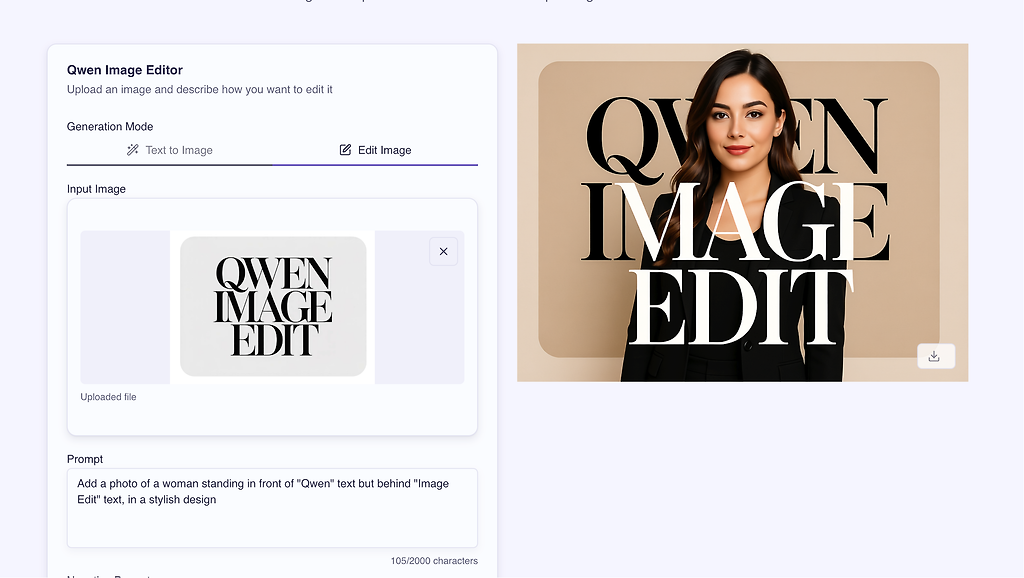1024x578 pixels.
Task: Click the magic wand icon beside Text to Image
Action: click(x=133, y=150)
